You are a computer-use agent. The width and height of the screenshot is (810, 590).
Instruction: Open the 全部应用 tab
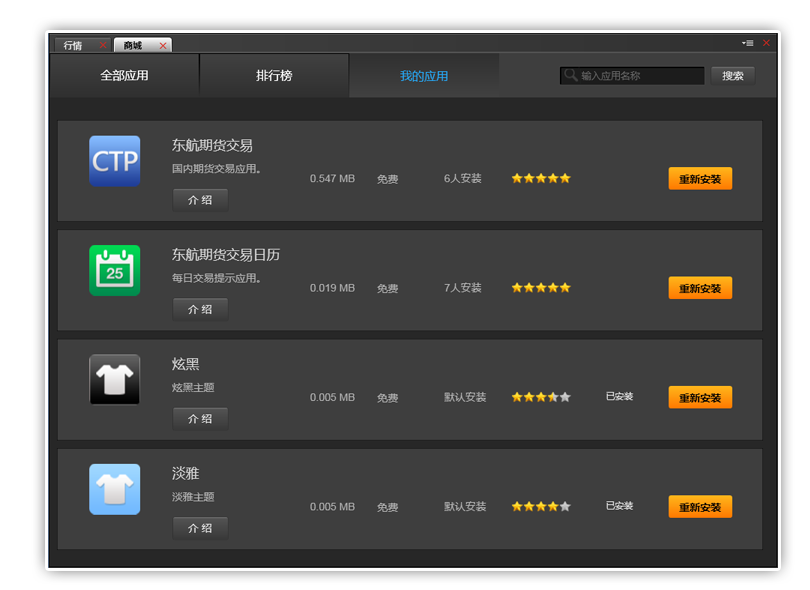(124, 75)
